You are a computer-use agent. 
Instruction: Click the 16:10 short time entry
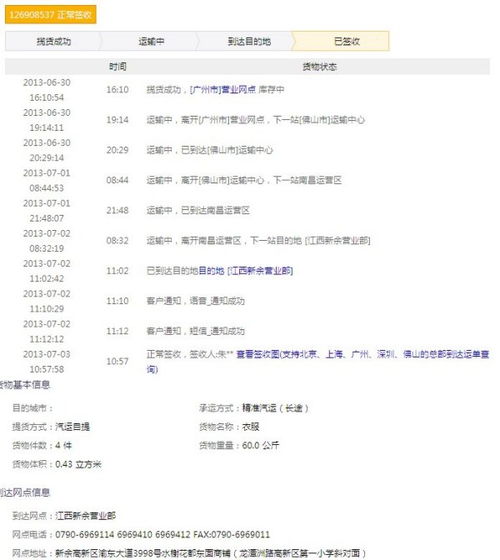coord(118,90)
